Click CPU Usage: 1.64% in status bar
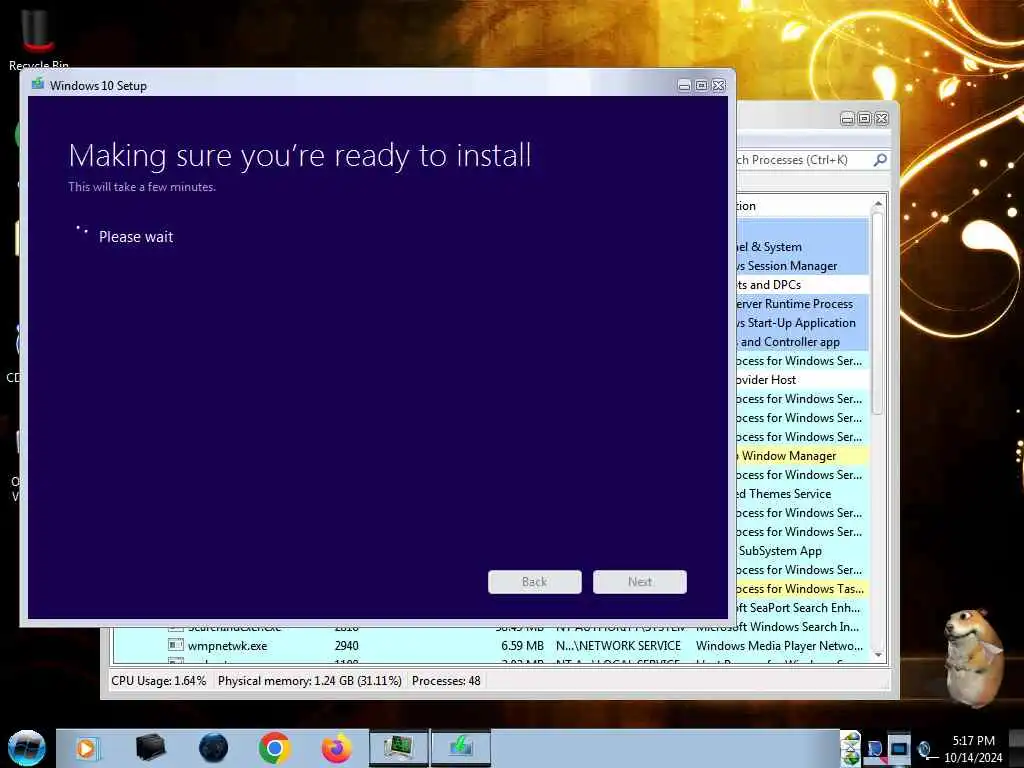 [159, 680]
